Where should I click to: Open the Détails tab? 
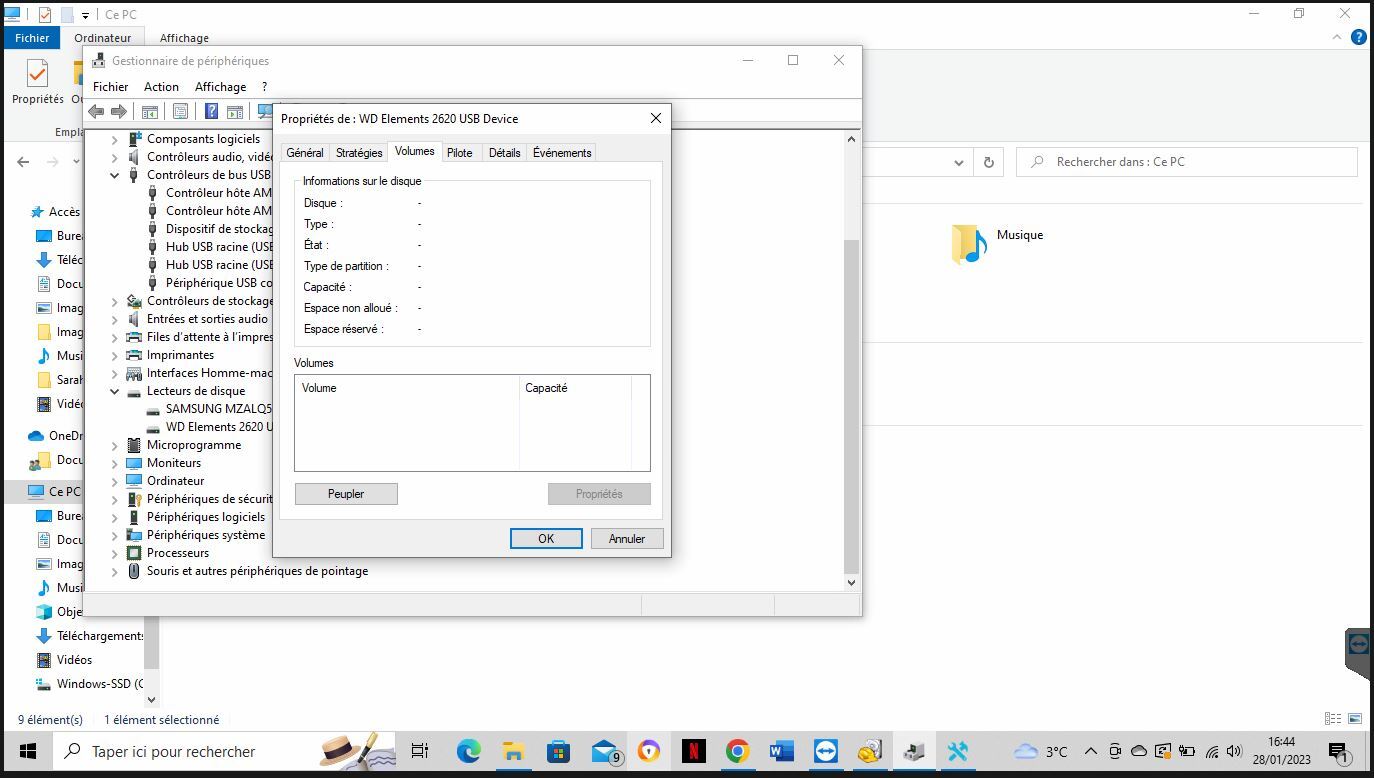coord(505,153)
